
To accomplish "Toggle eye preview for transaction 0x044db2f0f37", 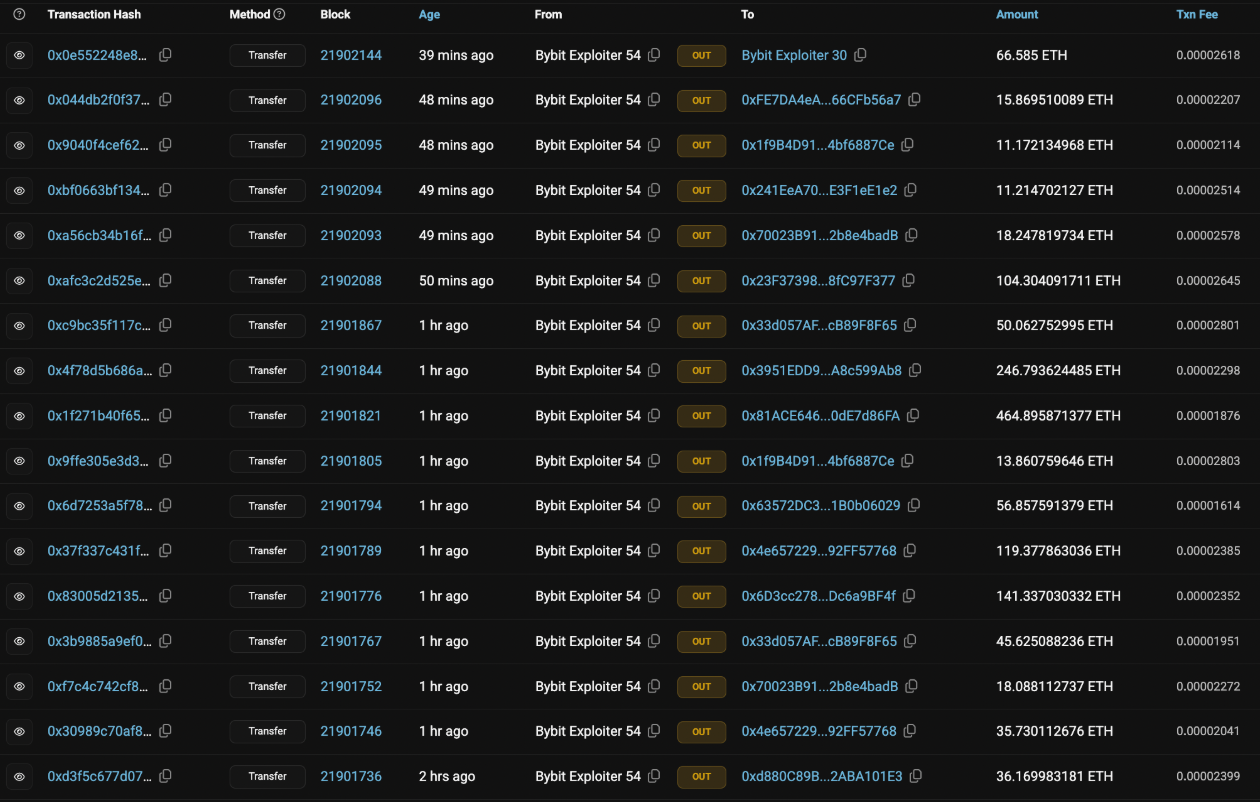I will [x=19, y=100].
